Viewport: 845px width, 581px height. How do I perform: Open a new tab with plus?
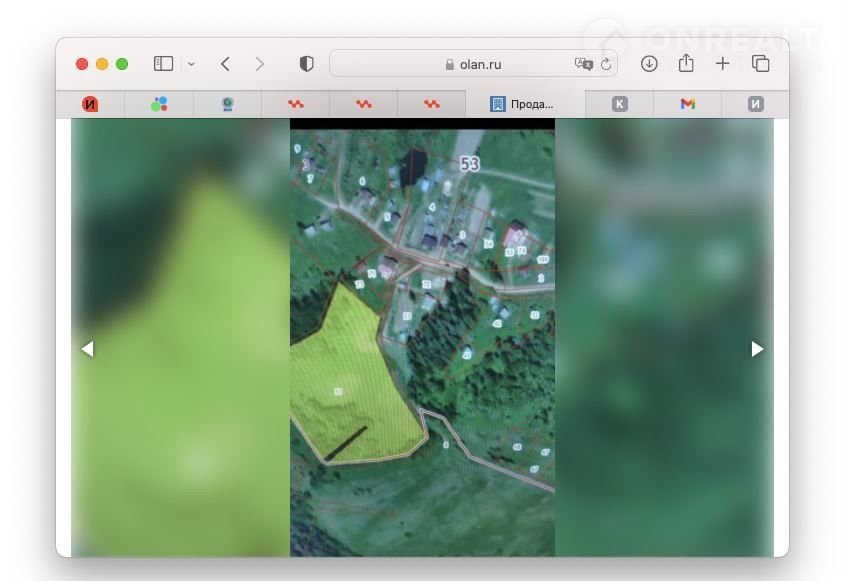click(723, 64)
